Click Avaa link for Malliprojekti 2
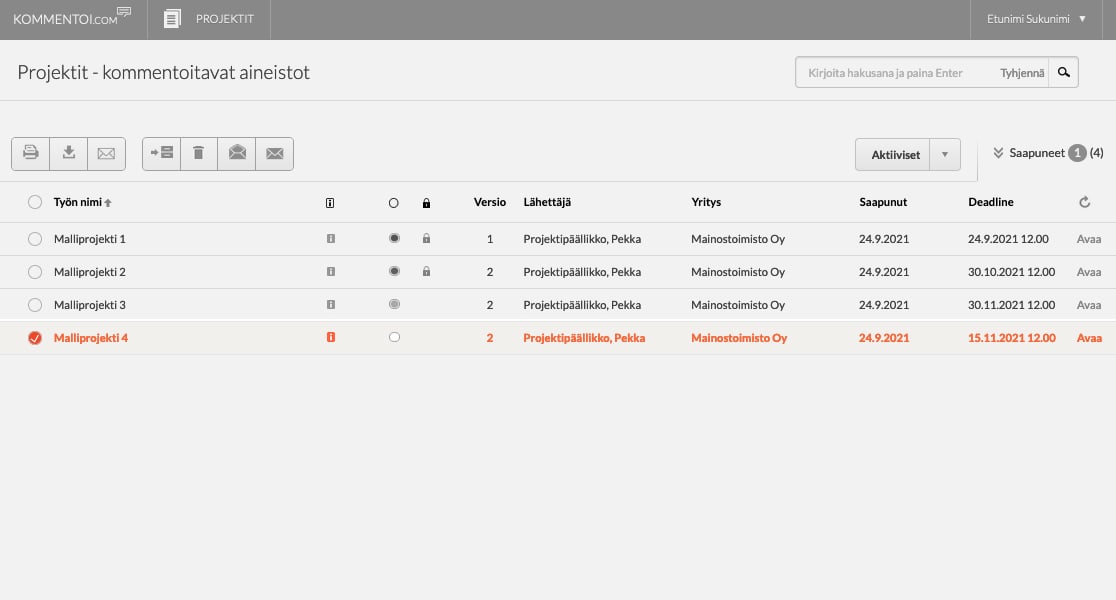Viewport: 1116px width, 600px height. click(1089, 272)
